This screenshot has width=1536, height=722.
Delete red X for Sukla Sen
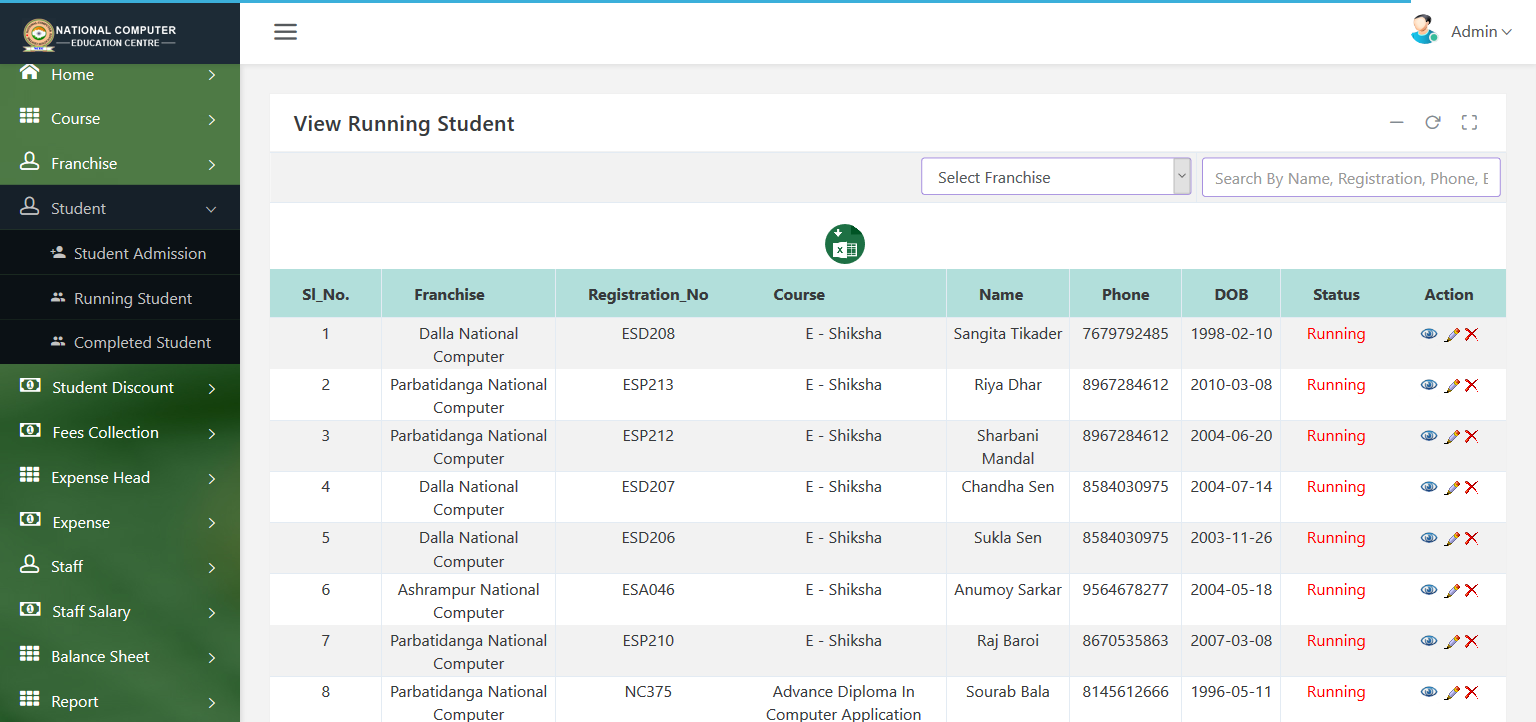click(1471, 538)
